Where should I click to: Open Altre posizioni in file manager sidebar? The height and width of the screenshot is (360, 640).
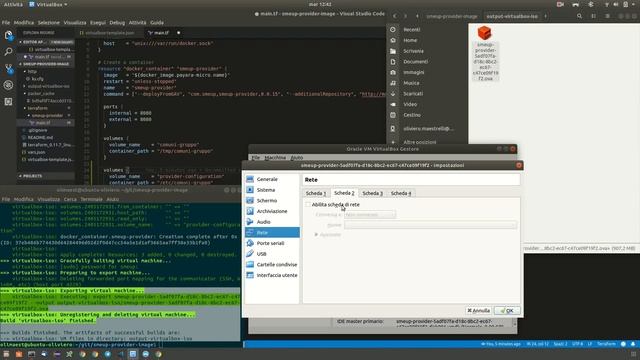pos(427,142)
